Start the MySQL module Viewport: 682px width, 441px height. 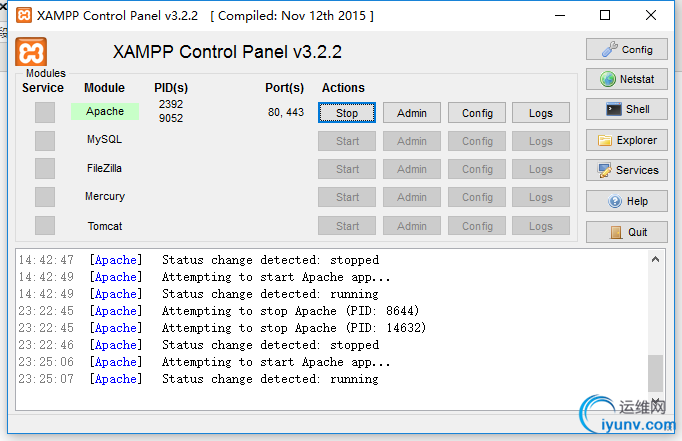point(347,141)
